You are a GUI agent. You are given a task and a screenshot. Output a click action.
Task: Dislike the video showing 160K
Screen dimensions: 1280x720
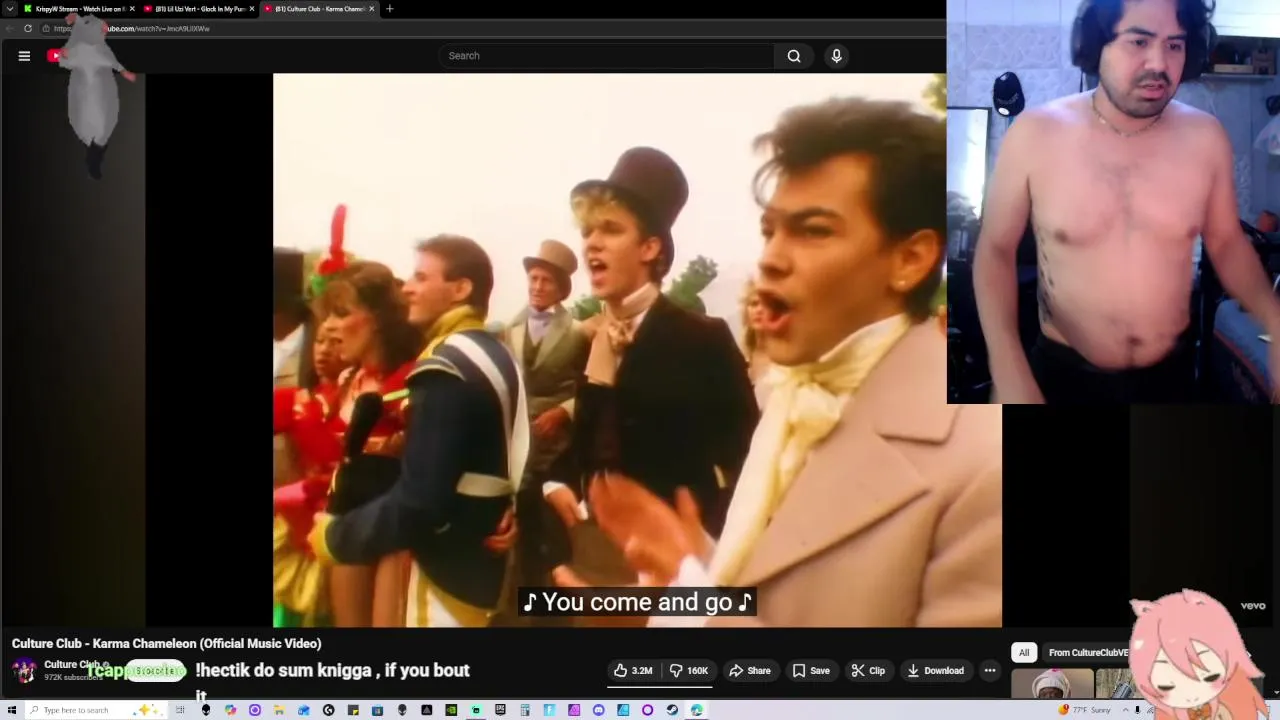688,671
